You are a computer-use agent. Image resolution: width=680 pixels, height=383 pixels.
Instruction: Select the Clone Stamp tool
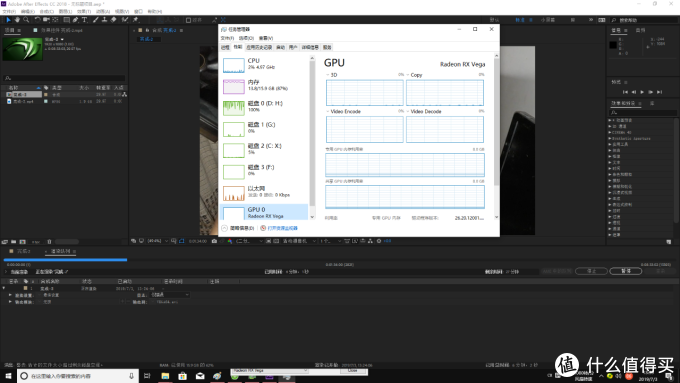point(105,20)
